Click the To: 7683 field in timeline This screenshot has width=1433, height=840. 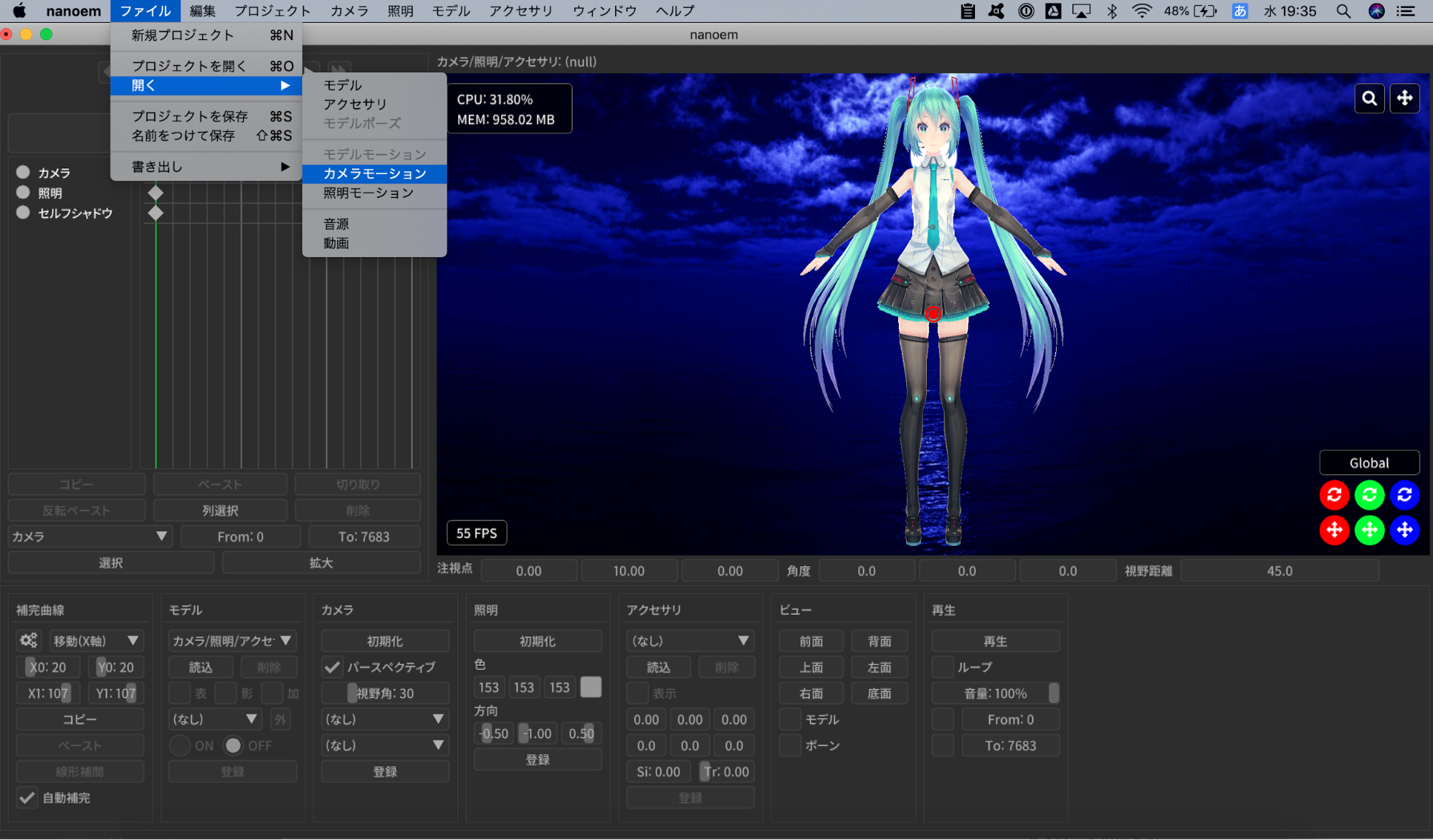coord(364,536)
